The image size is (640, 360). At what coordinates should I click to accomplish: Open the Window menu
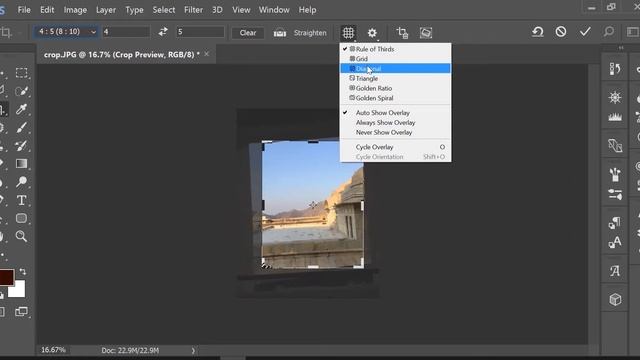coord(274,10)
